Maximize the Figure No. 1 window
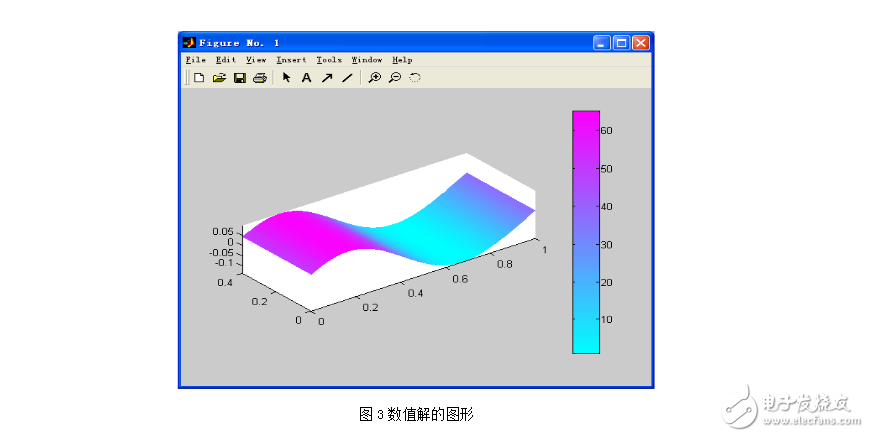The width and height of the screenshot is (869, 437). click(x=621, y=43)
